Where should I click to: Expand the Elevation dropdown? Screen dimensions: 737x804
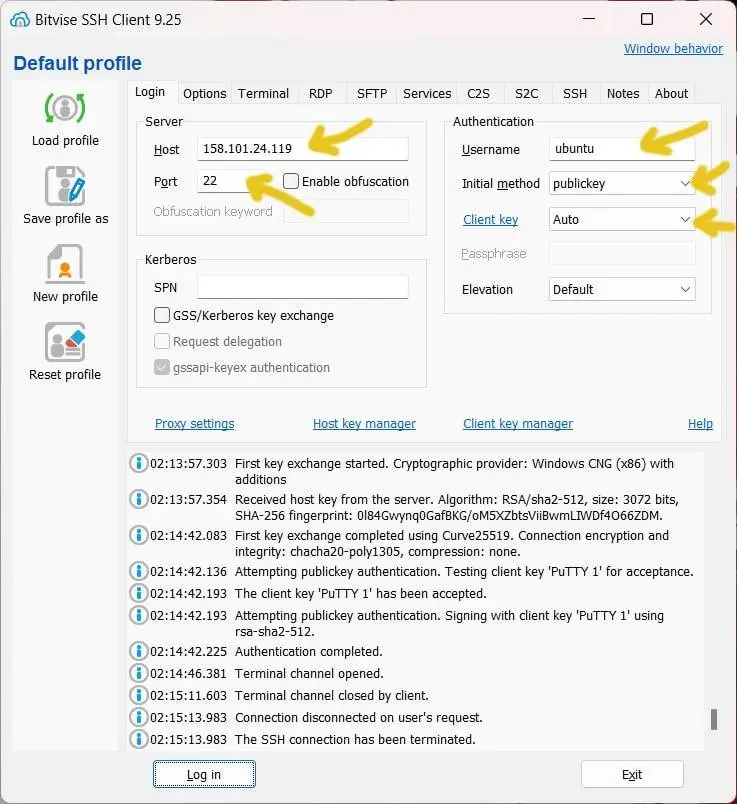click(622, 289)
